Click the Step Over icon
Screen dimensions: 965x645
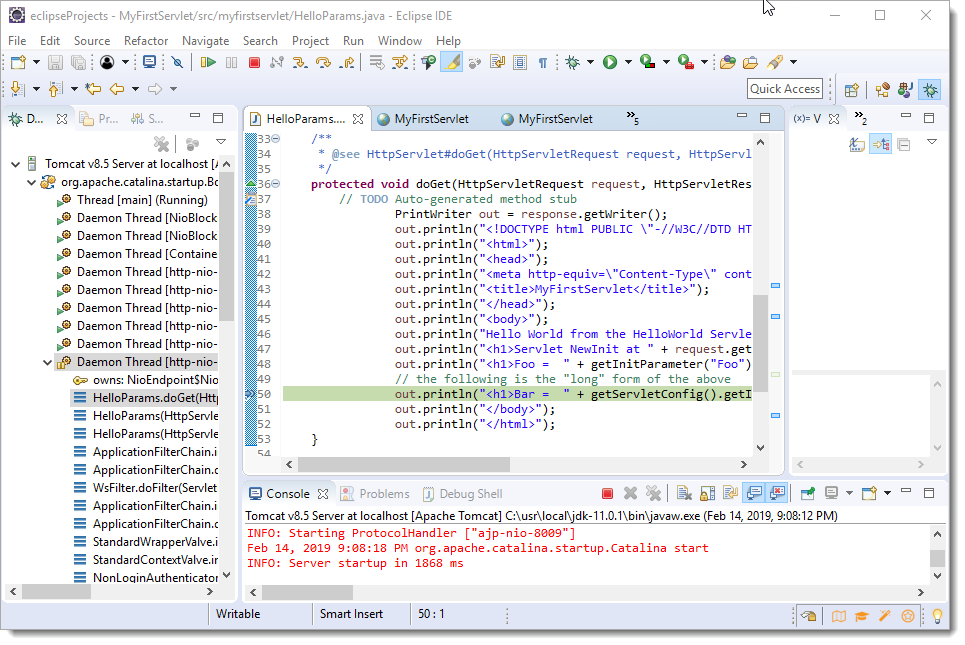click(x=323, y=62)
